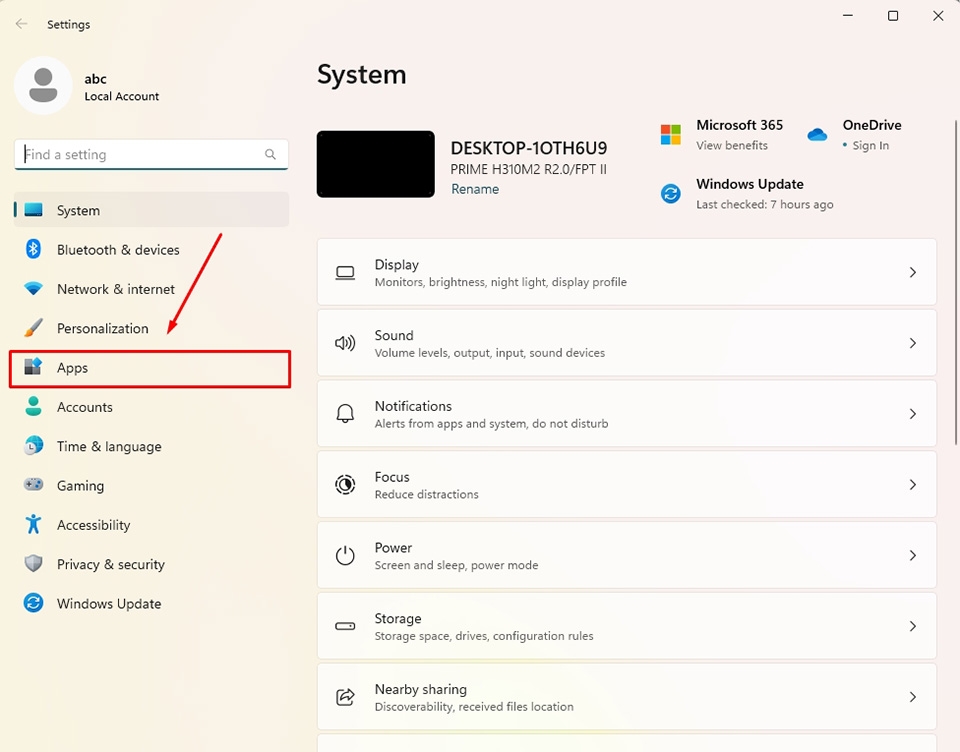
Task: Click the Gaming controller icon
Action: tap(33, 484)
